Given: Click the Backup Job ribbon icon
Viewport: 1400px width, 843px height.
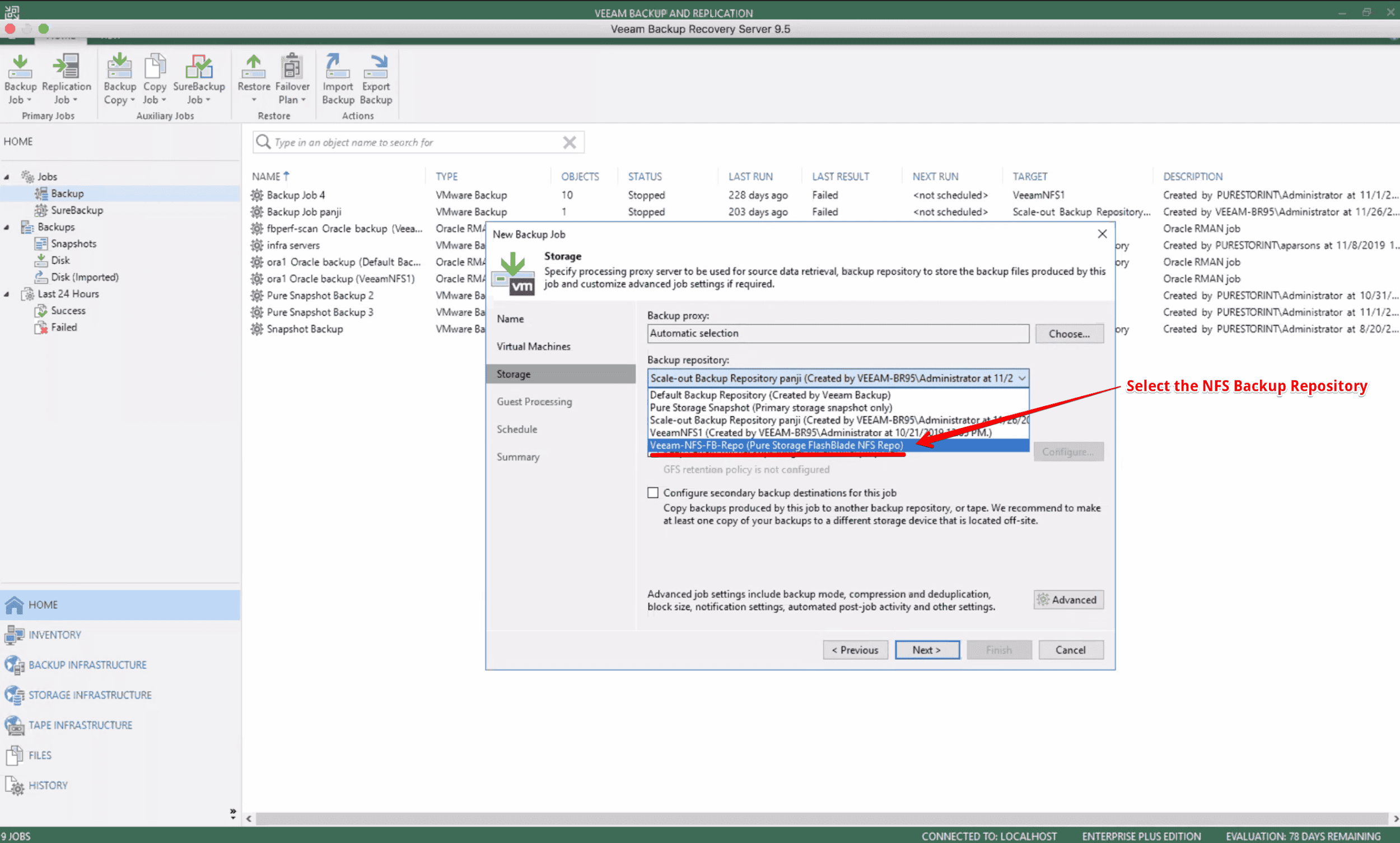Looking at the screenshot, I should click(20, 67).
